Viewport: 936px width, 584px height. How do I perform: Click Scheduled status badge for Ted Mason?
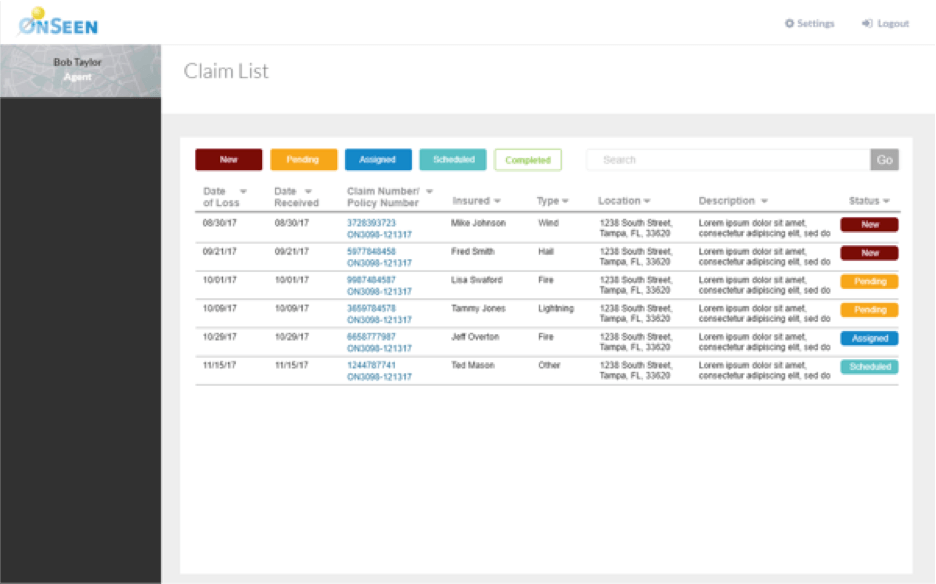869,367
